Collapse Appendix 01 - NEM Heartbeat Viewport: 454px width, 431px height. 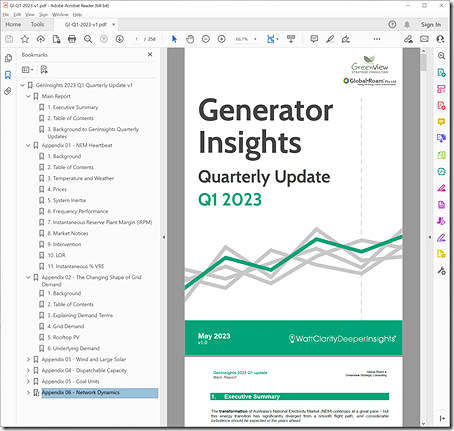click(28, 145)
